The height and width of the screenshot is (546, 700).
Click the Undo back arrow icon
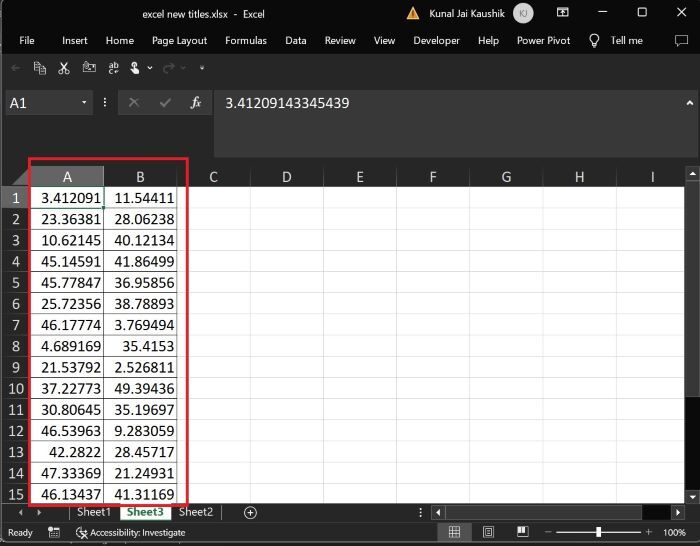pyautogui.click(x=16, y=68)
